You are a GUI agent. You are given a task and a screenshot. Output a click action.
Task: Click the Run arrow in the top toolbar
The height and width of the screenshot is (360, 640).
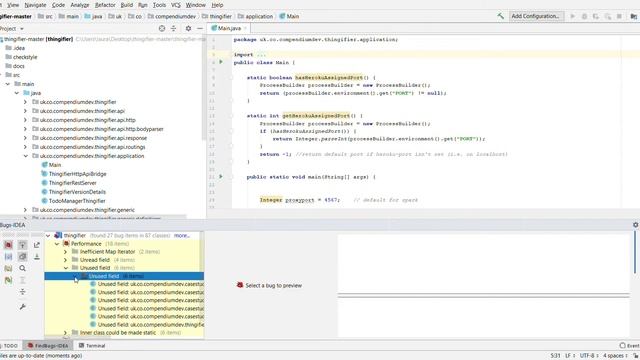pos(573,16)
